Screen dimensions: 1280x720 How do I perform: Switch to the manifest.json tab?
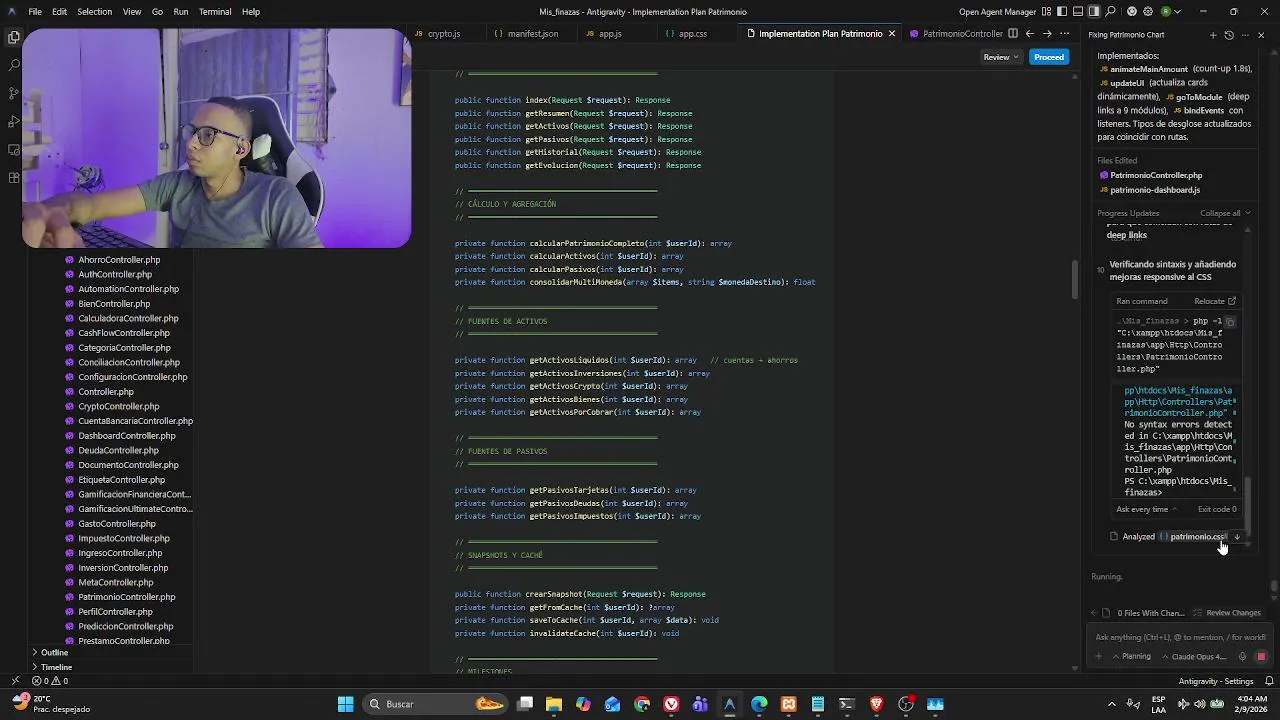pyautogui.click(x=532, y=34)
